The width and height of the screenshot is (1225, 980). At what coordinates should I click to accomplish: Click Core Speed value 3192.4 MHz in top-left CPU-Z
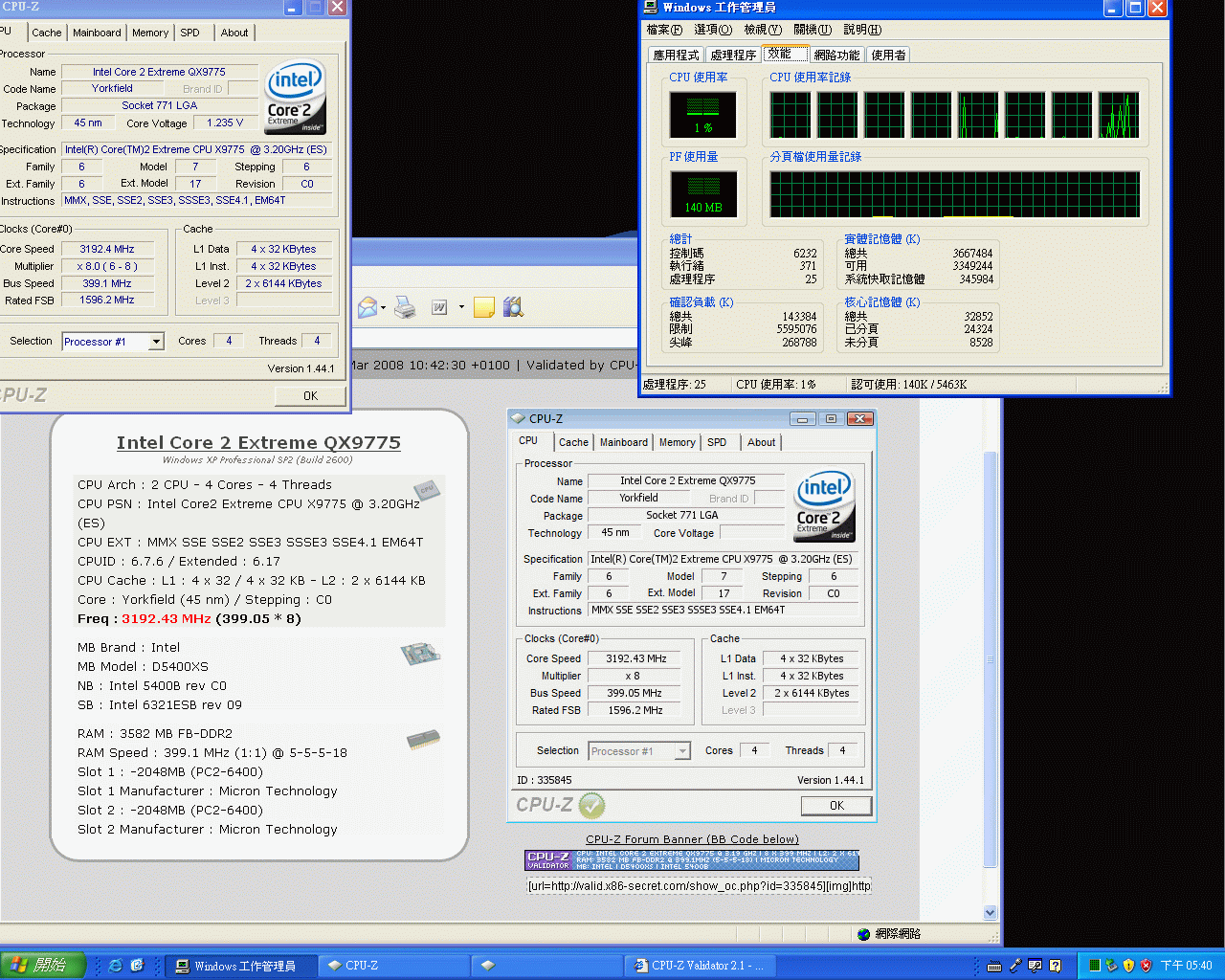click(106, 249)
